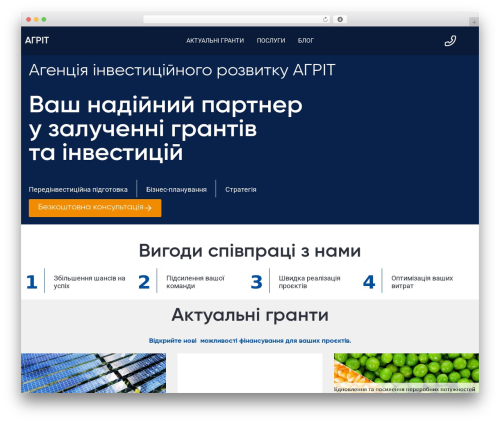Open the БЛОГ menu item
The image size is (500, 423).
pyautogui.click(x=306, y=40)
